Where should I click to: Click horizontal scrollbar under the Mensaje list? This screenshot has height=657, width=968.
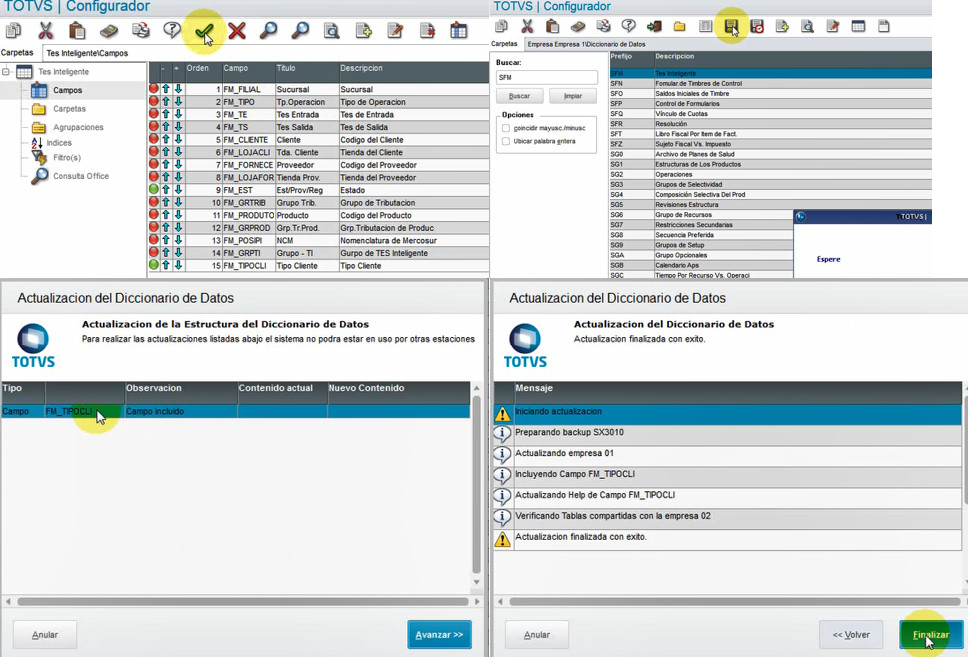pyautogui.click(x=735, y=601)
